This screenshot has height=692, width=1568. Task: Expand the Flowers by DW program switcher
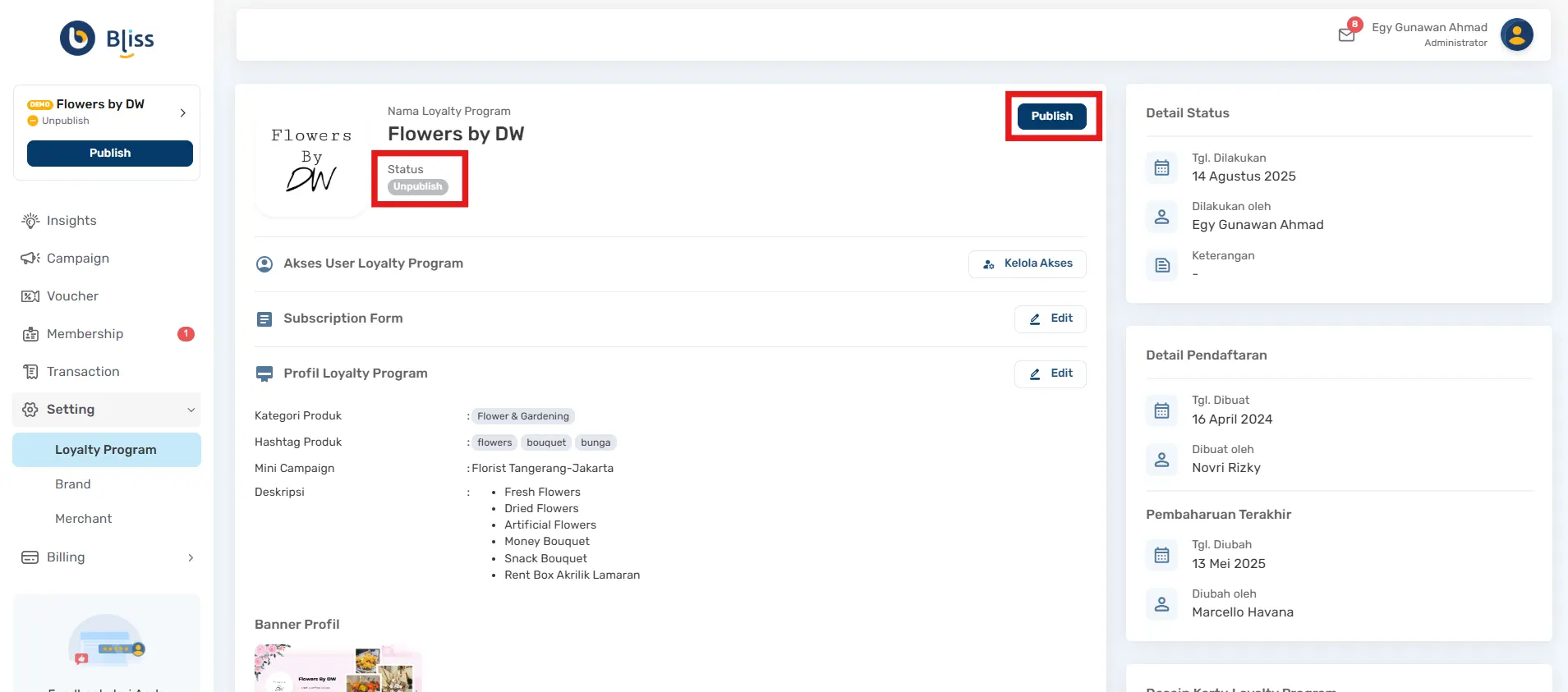182,112
